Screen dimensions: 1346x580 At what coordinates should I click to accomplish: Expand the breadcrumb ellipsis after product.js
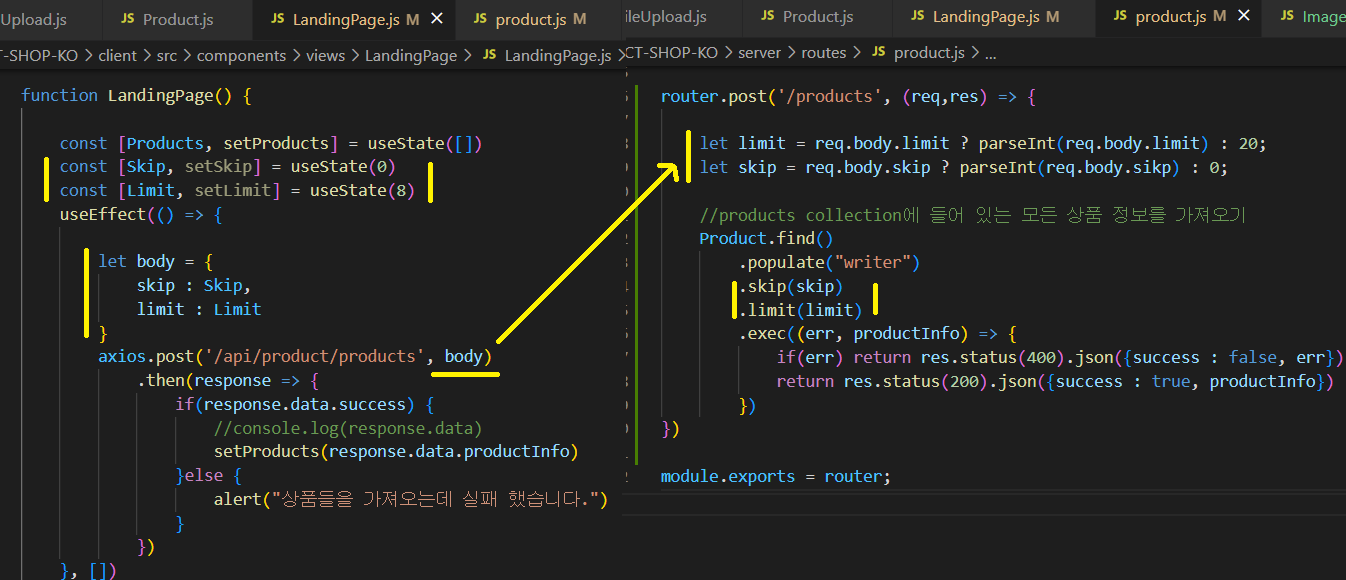click(990, 52)
